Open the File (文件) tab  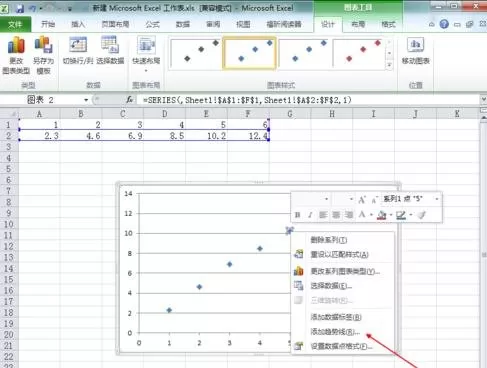pos(15,24)
